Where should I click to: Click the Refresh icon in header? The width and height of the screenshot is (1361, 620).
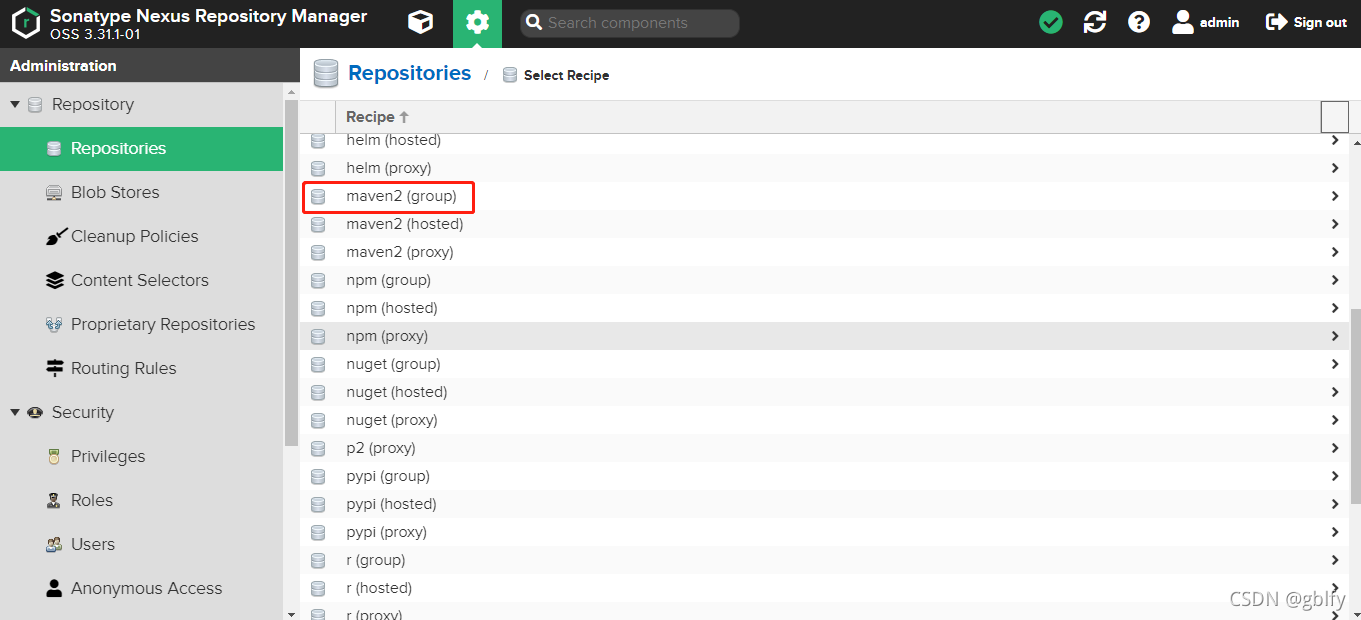pyautogui.click(x=1095, y=22)
